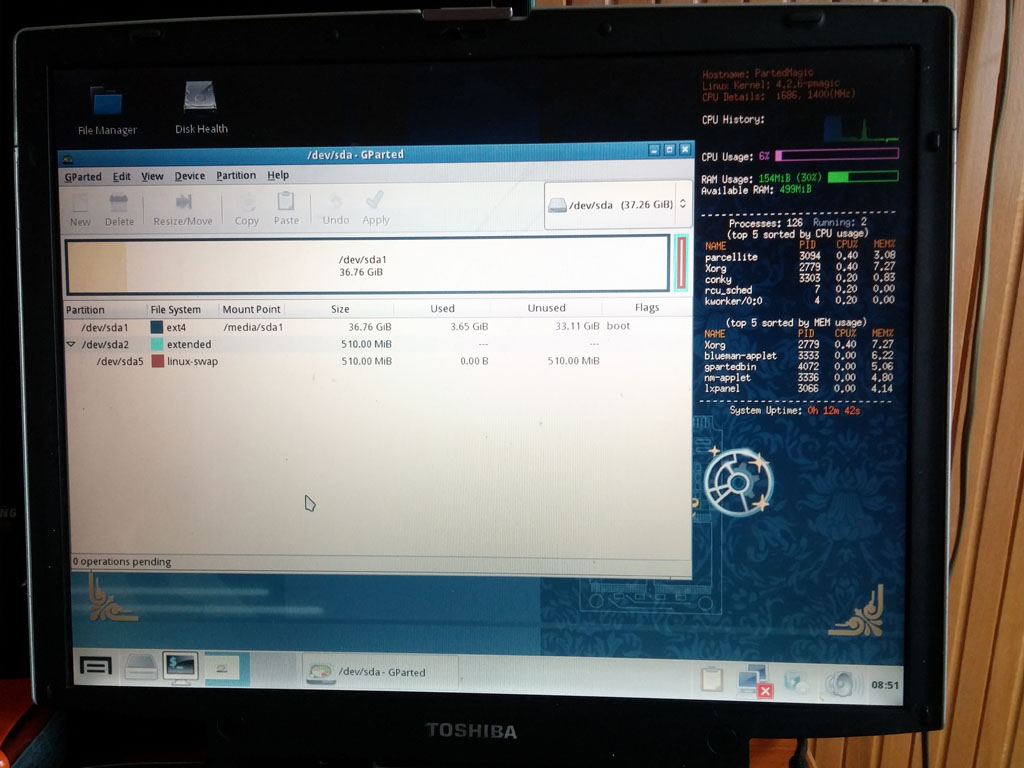Click the speaker volume tray icon
Image resolution: width=1024 pixels, height=768 pixels.
tap(841, 683)
